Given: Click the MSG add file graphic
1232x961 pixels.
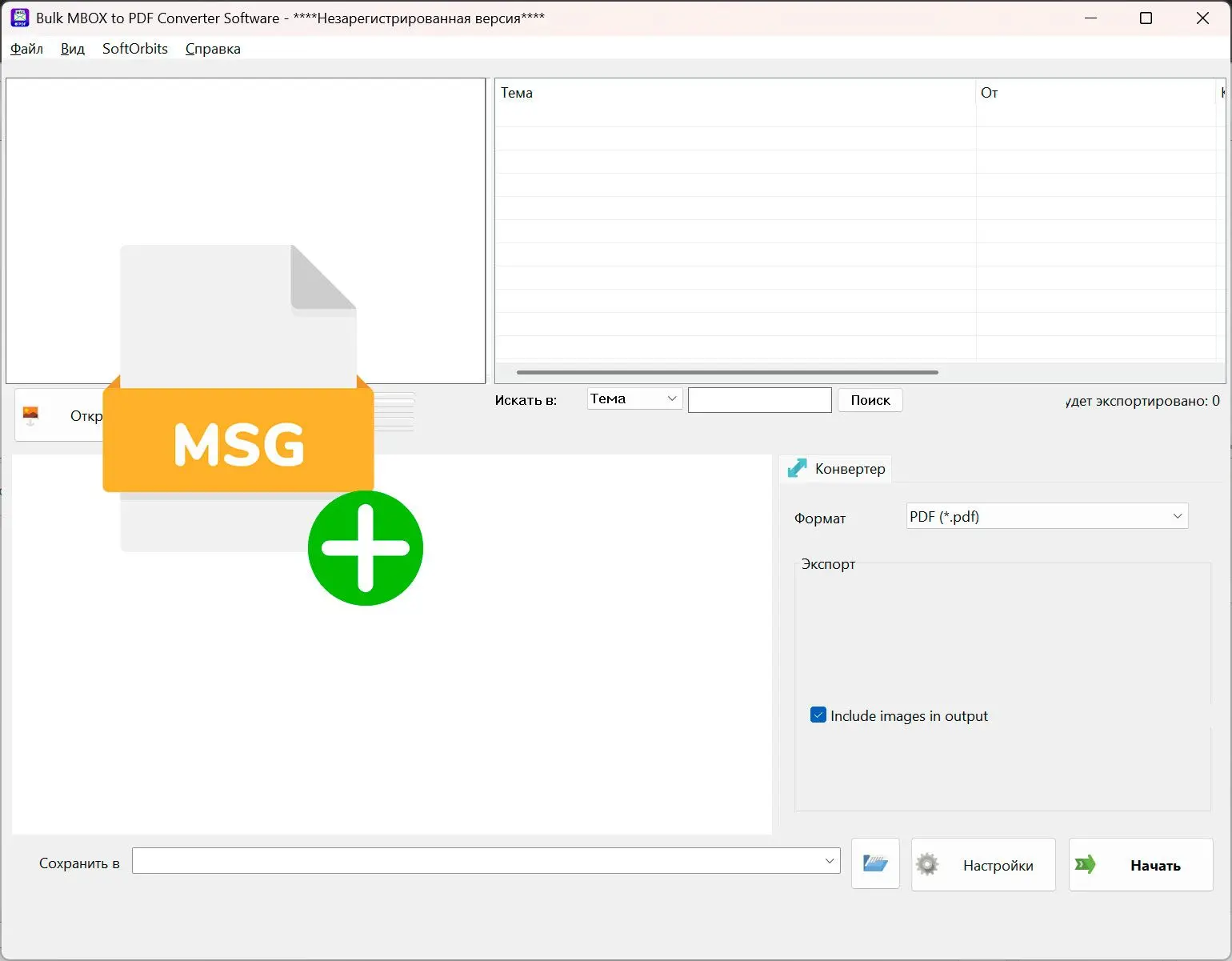Looking at the screenshot, I should click(x=238, y=398).
